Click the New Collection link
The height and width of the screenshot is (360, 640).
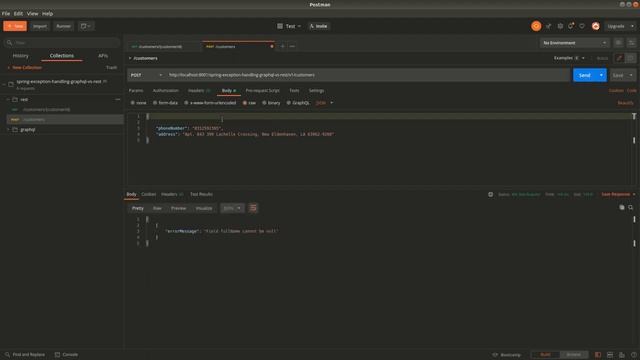[24, 68]
